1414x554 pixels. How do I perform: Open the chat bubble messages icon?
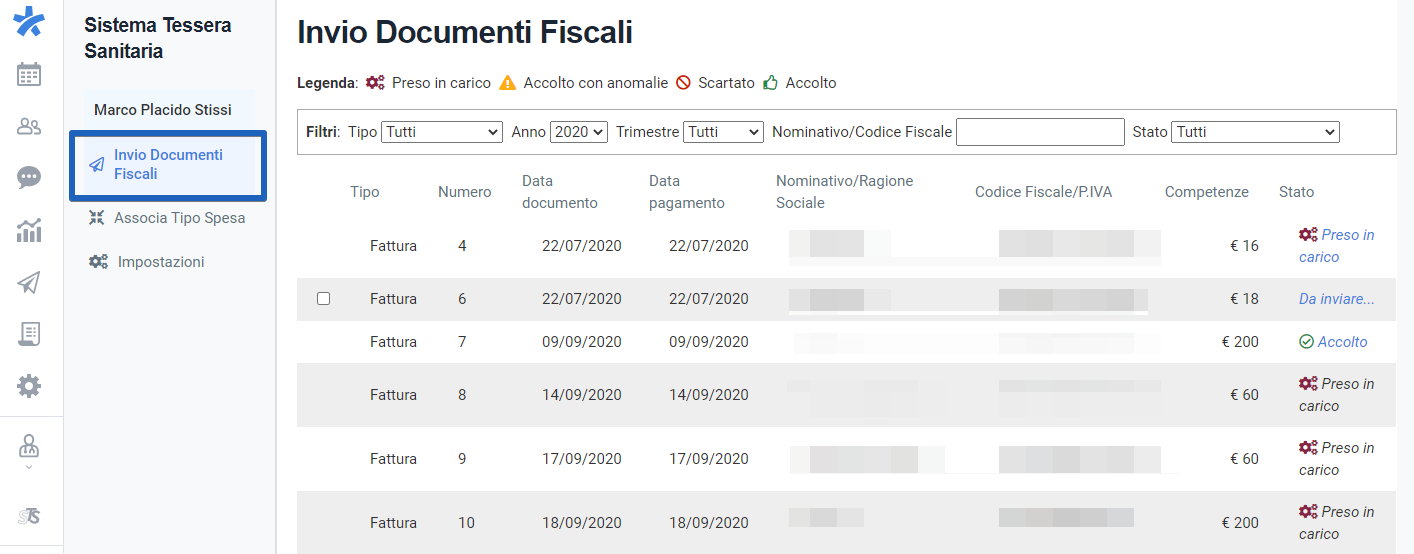[29, 178]
